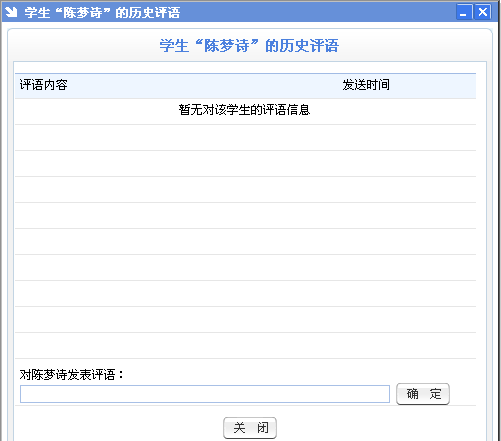Click the 关闭 button at the bottom
The height and width of the screenshot is (441, 501).
[x=250, y=428]
